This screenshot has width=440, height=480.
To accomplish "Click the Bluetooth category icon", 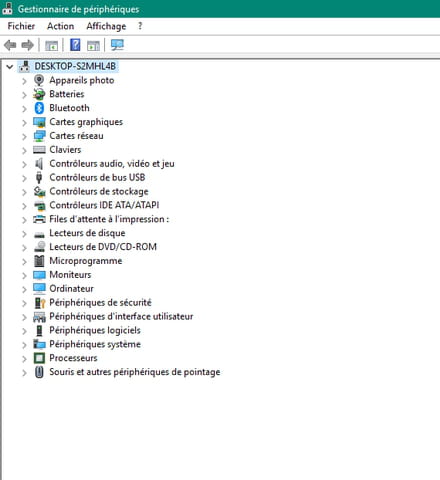I will pyautogui.click(x=39, y=108).
